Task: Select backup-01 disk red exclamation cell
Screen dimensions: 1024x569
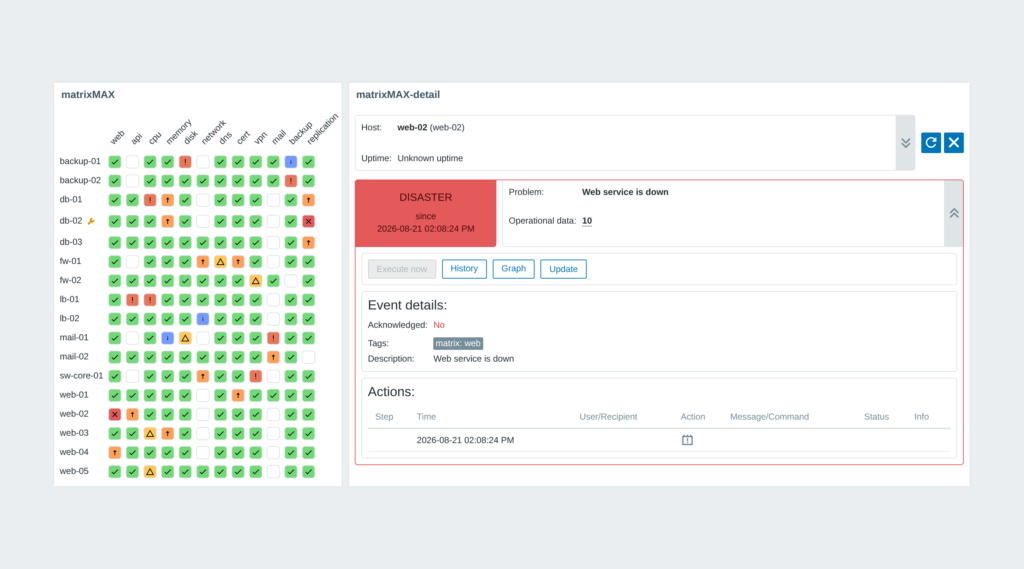Action: coord(185,161)
